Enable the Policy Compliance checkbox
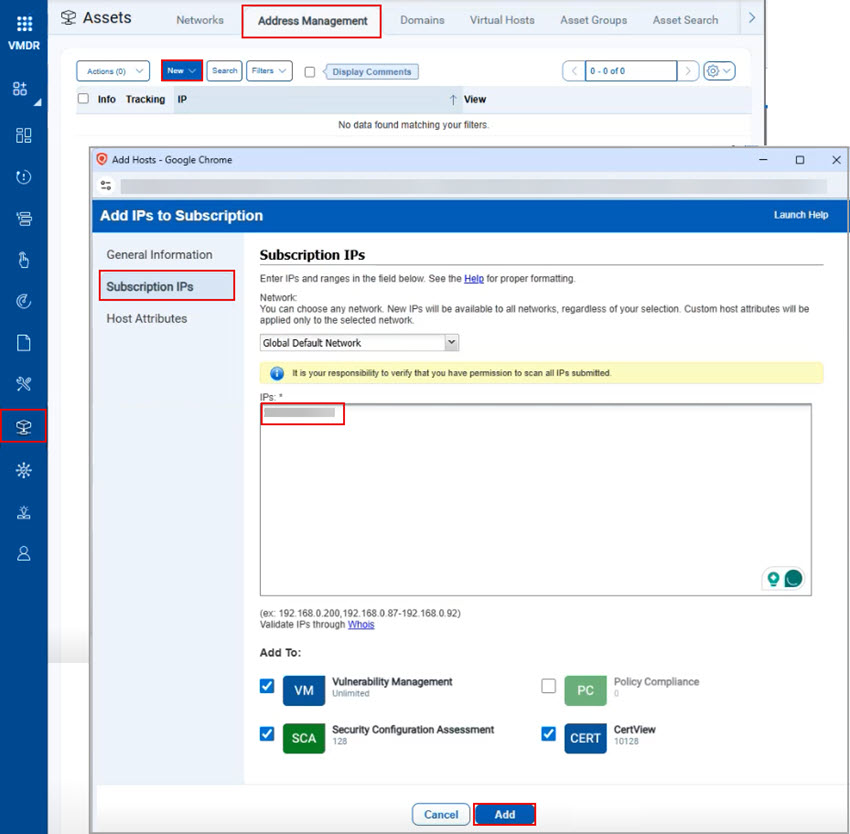850x834 pixels. click(548, 686)
